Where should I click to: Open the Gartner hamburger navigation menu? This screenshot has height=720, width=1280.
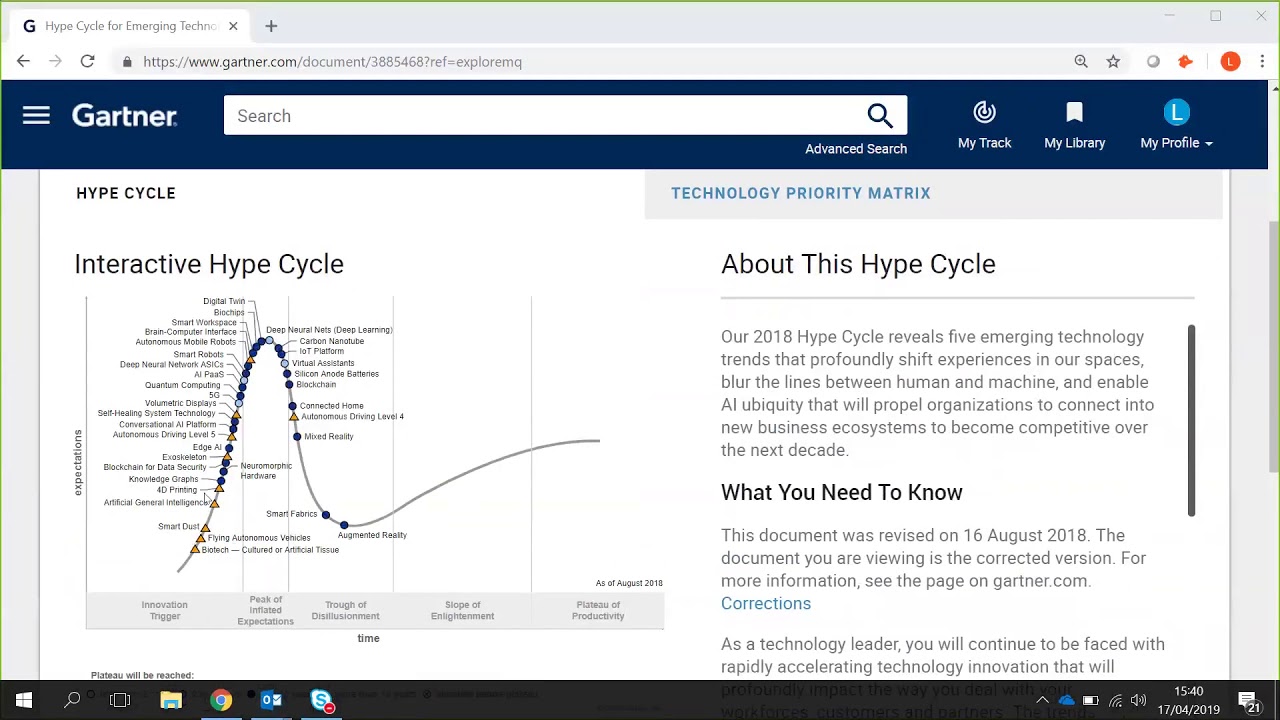pos(36,116)
